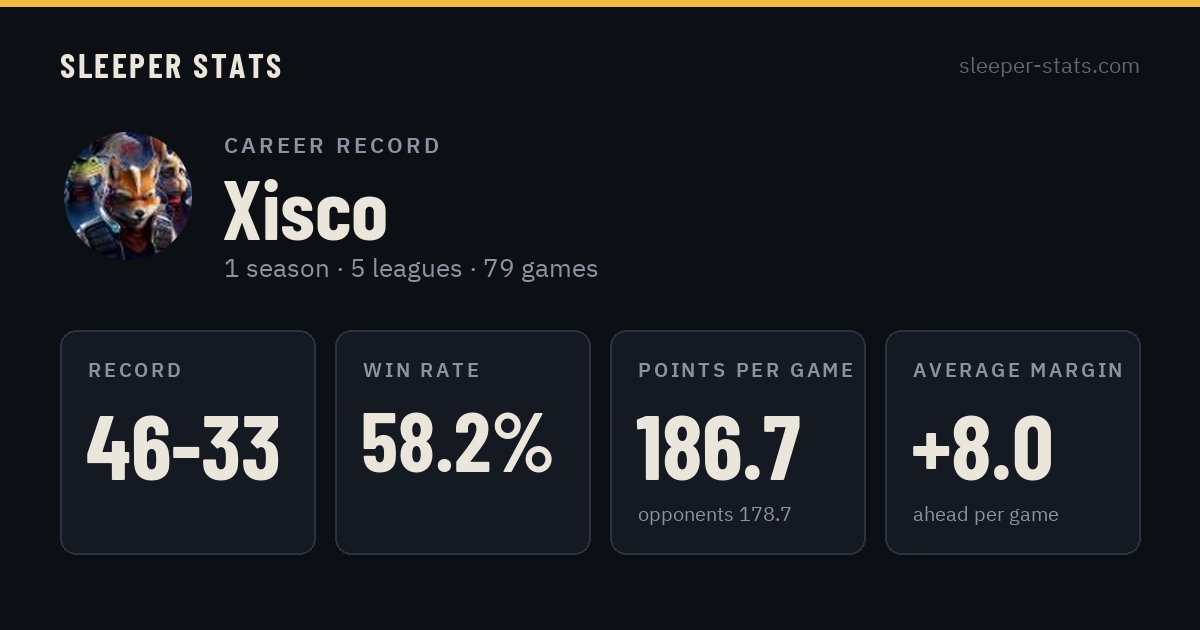
Task: Click the 58.2% win rate value
Action: [456, 443]
